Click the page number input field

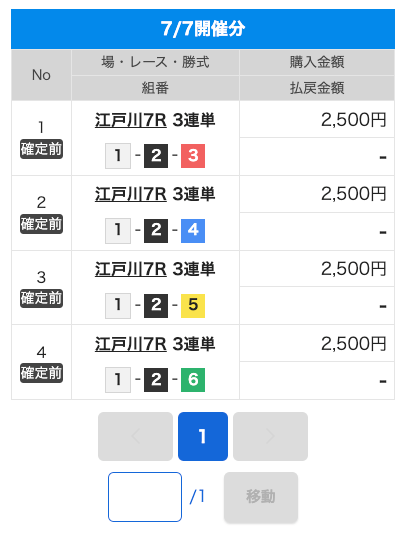pos(145,497)
